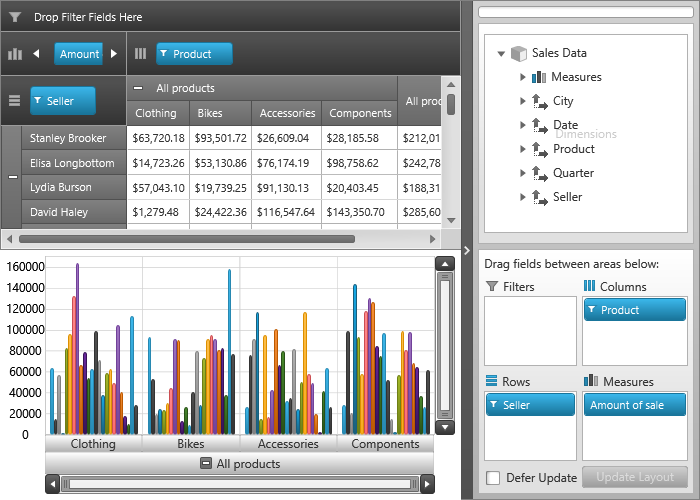Select the Amount of sale measure field
Image resolution: width=700 pixels, height=500 pixels.
(634, 404)
